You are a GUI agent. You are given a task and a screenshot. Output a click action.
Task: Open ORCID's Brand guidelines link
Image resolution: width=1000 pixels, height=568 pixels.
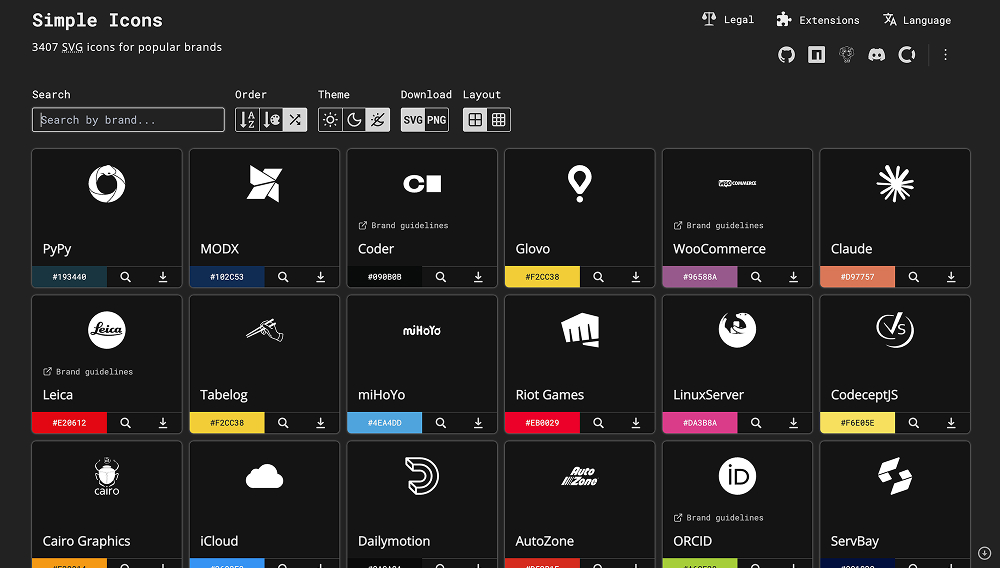click(718, 517)
